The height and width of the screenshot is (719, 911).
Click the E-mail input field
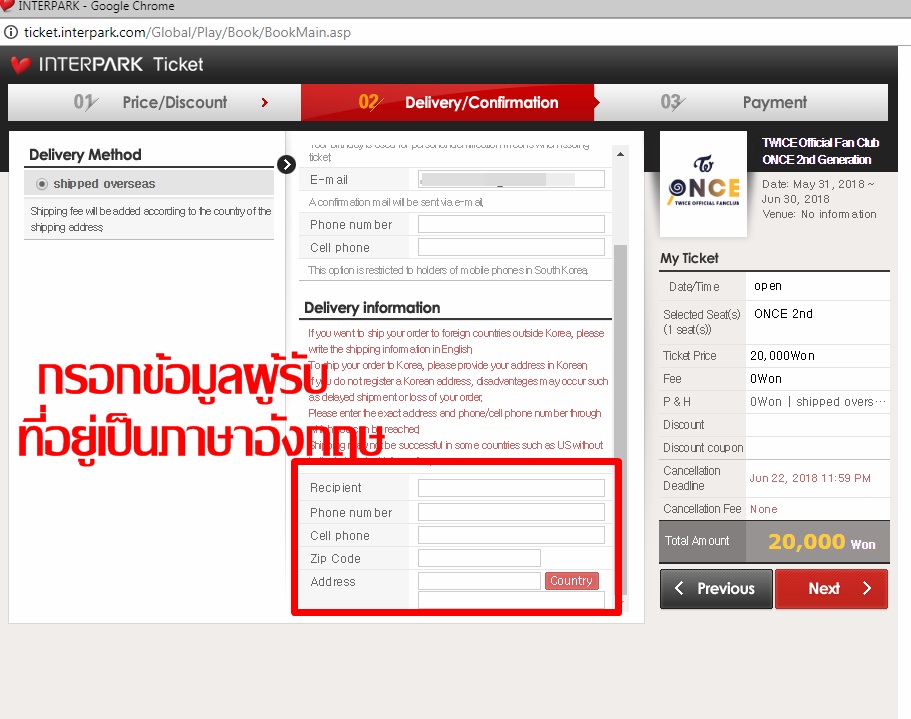[511, 179]
